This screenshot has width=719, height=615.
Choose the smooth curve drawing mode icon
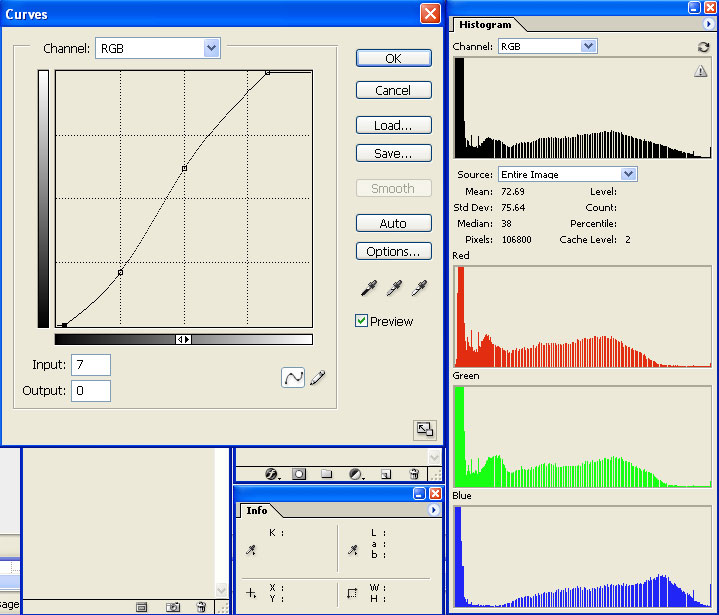tap(293, 377)
